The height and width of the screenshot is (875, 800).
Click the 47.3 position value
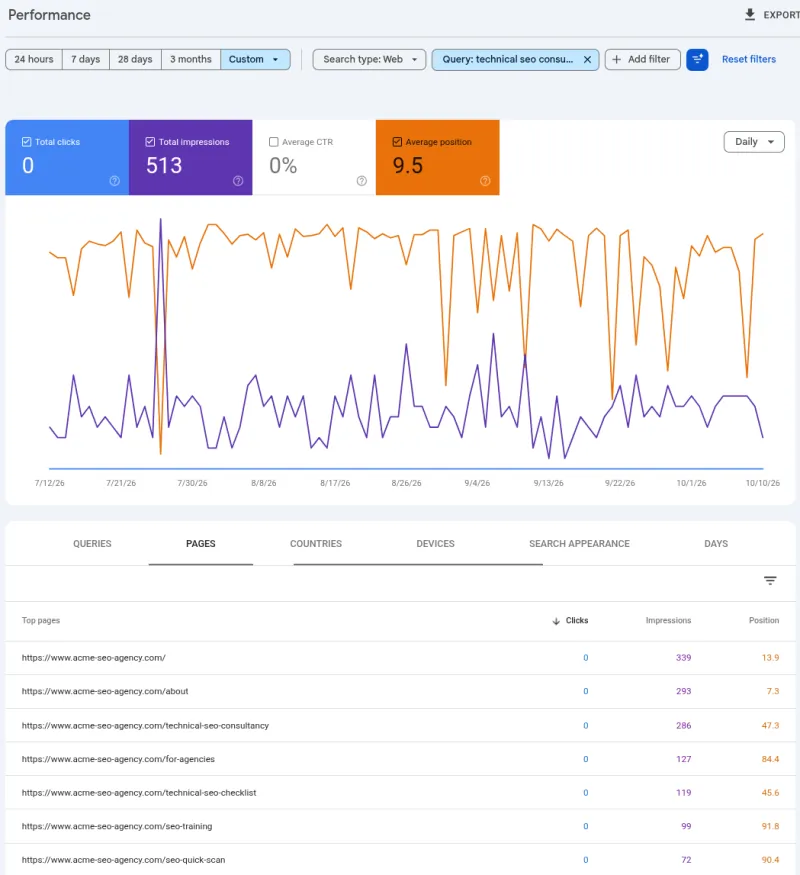coord(770,725)
